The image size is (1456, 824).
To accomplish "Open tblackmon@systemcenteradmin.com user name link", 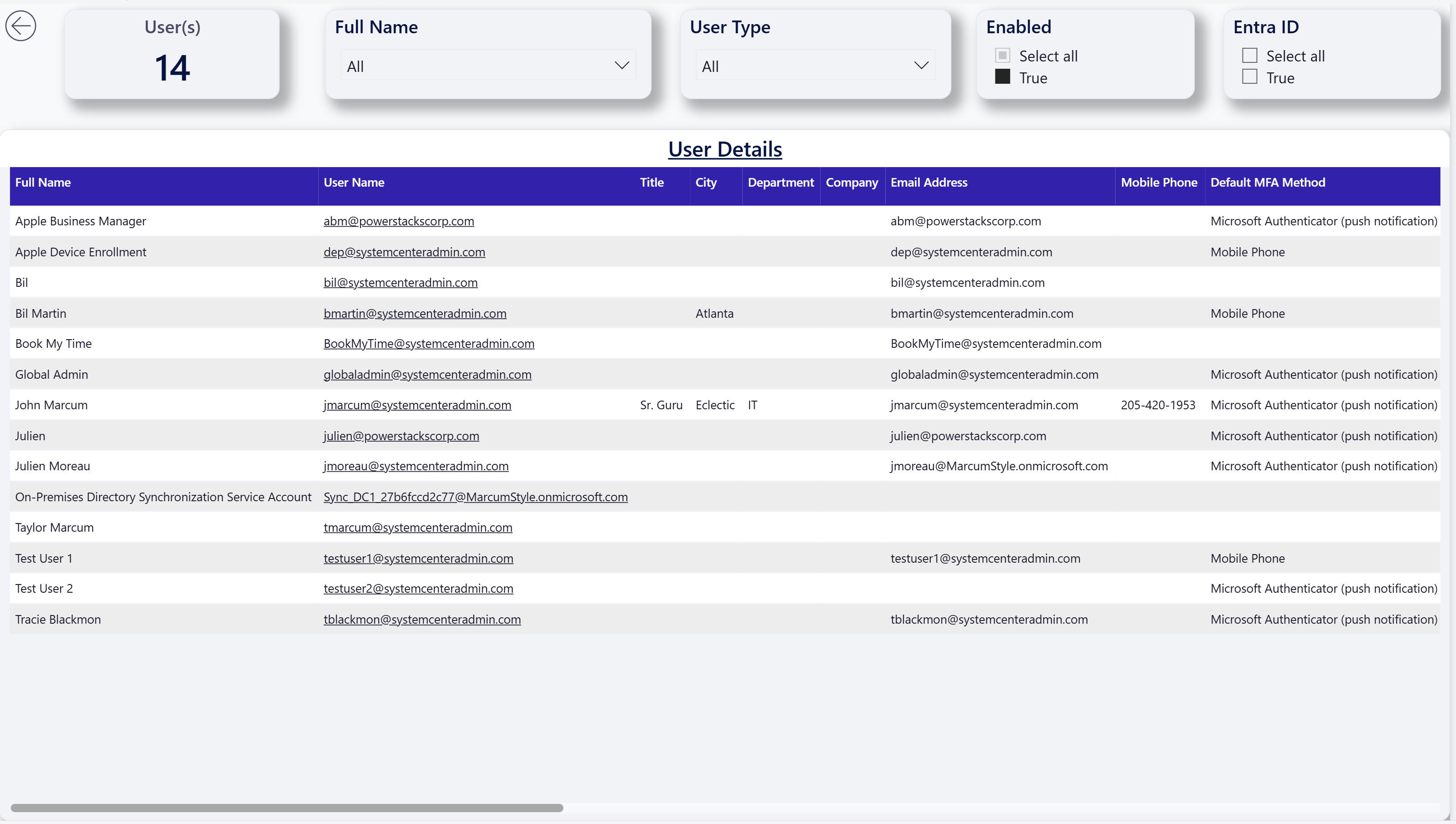I will coord(422,620).
